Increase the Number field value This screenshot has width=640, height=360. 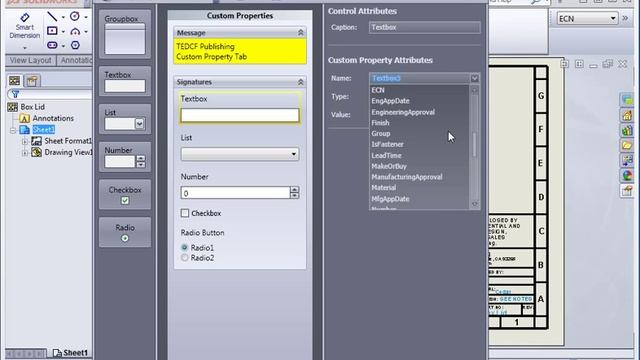pyautogui.click(x=294, y=189)
